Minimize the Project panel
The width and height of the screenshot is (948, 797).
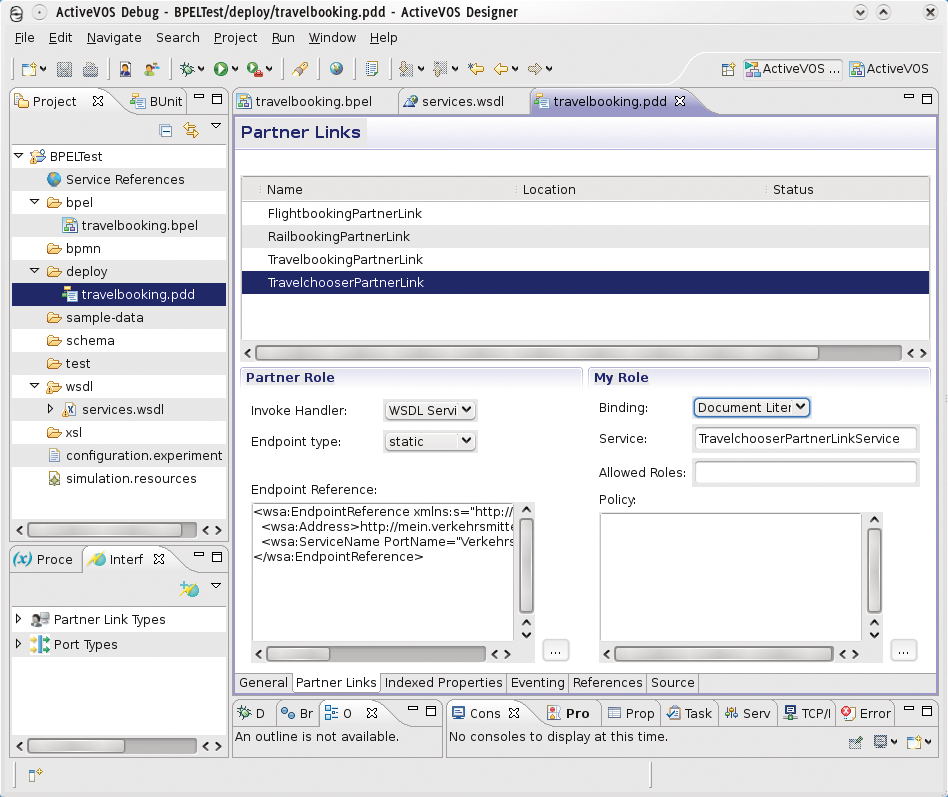(198, 97)
